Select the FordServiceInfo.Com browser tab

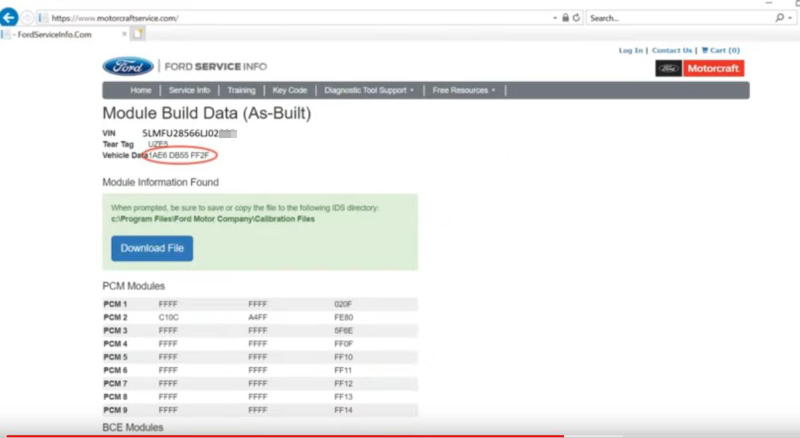[x=64, y=34]
